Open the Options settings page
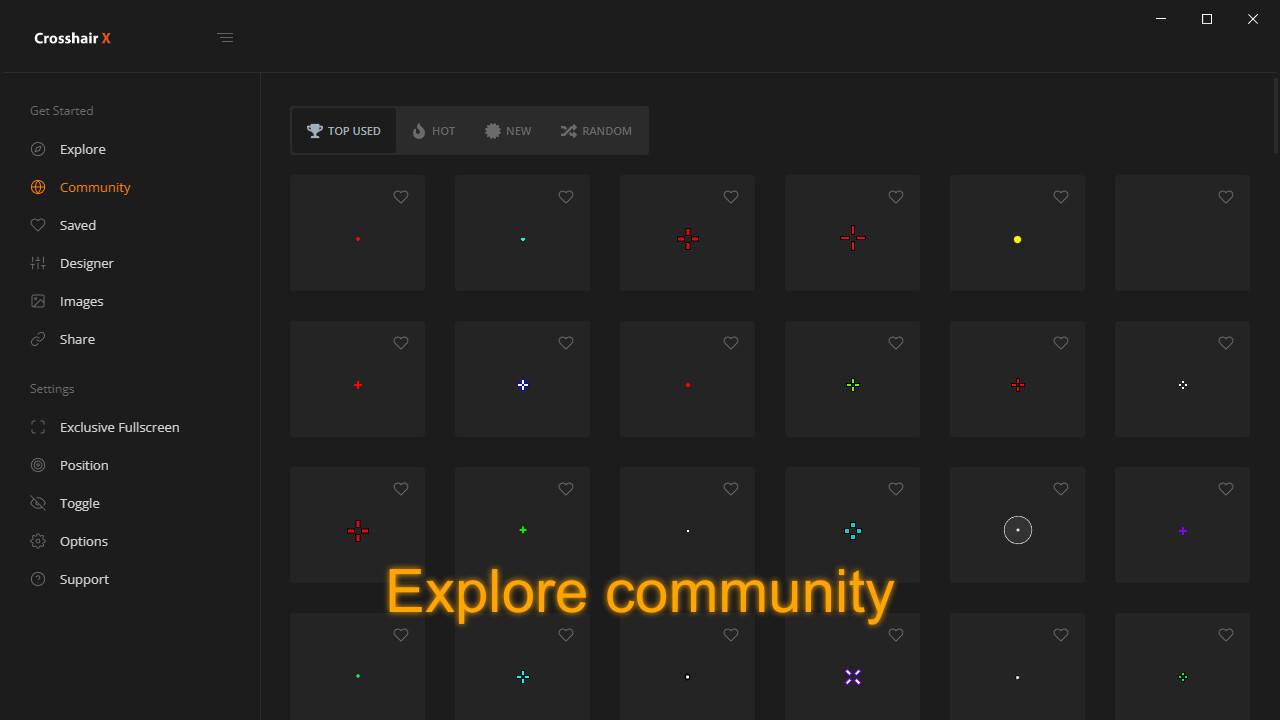The width and height of the screenshot is (1280, 720). (x=83, y=541)
